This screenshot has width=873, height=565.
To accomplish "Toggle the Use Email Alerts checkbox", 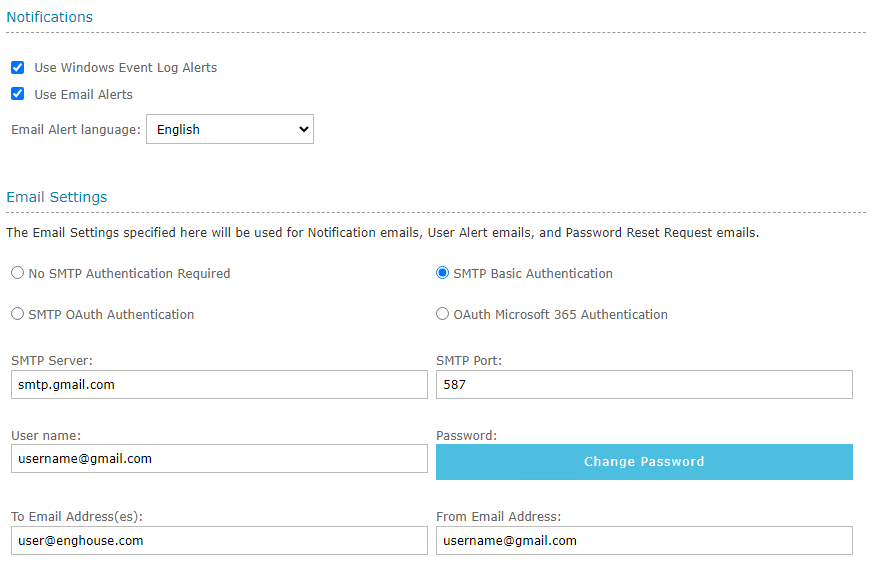I will (18, 94).
